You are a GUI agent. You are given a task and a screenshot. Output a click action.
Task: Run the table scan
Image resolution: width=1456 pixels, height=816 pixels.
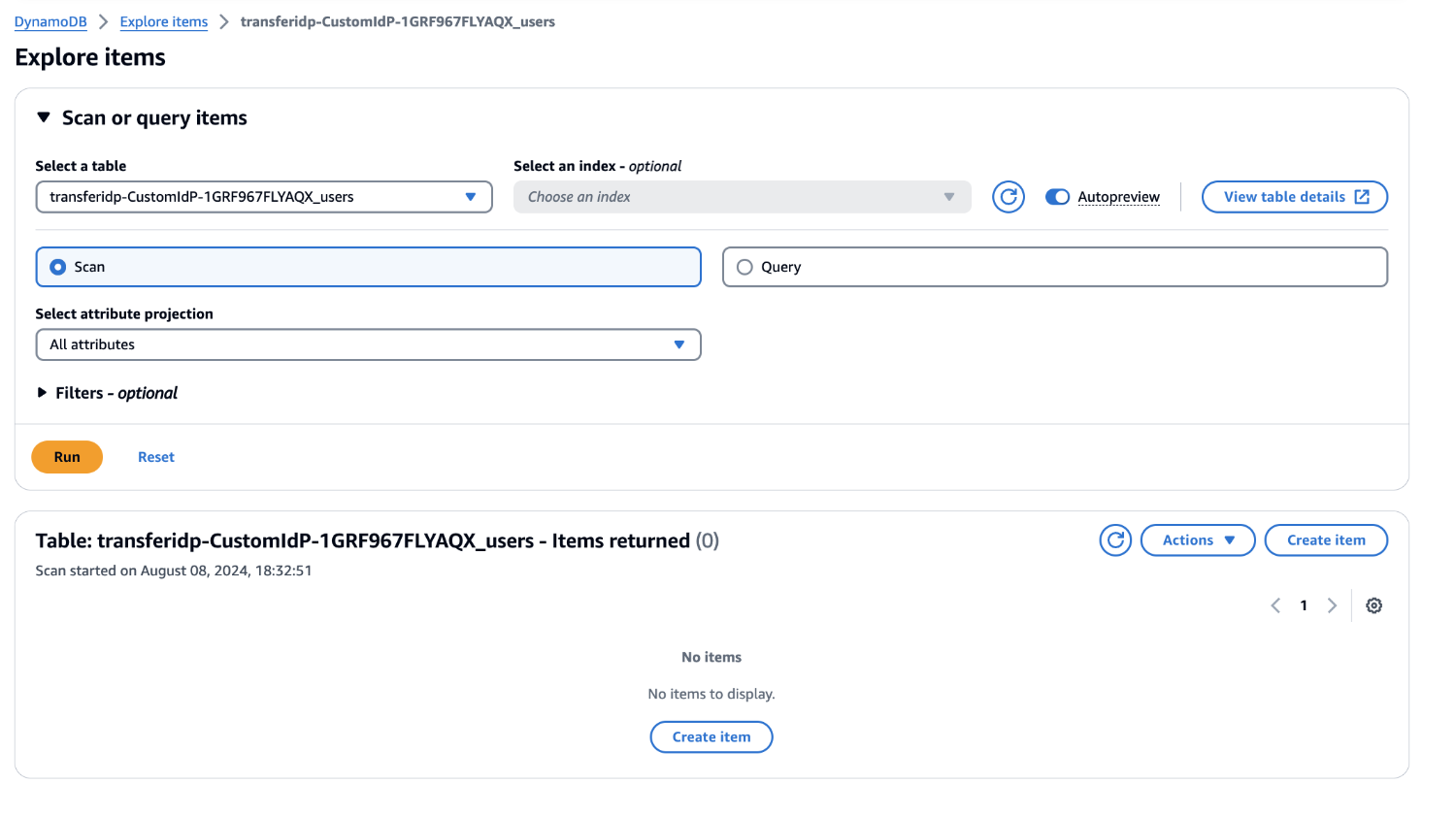pos(67,456)
